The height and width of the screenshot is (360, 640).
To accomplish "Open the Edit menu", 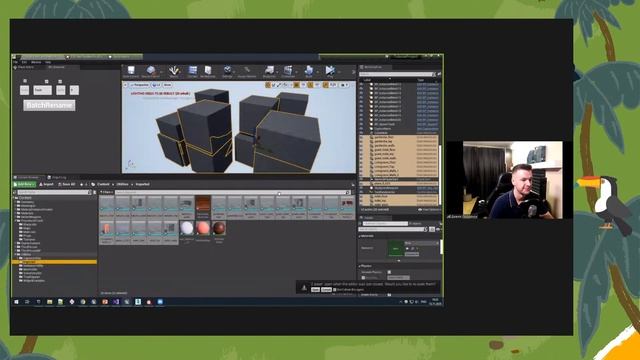I will 24,62.
